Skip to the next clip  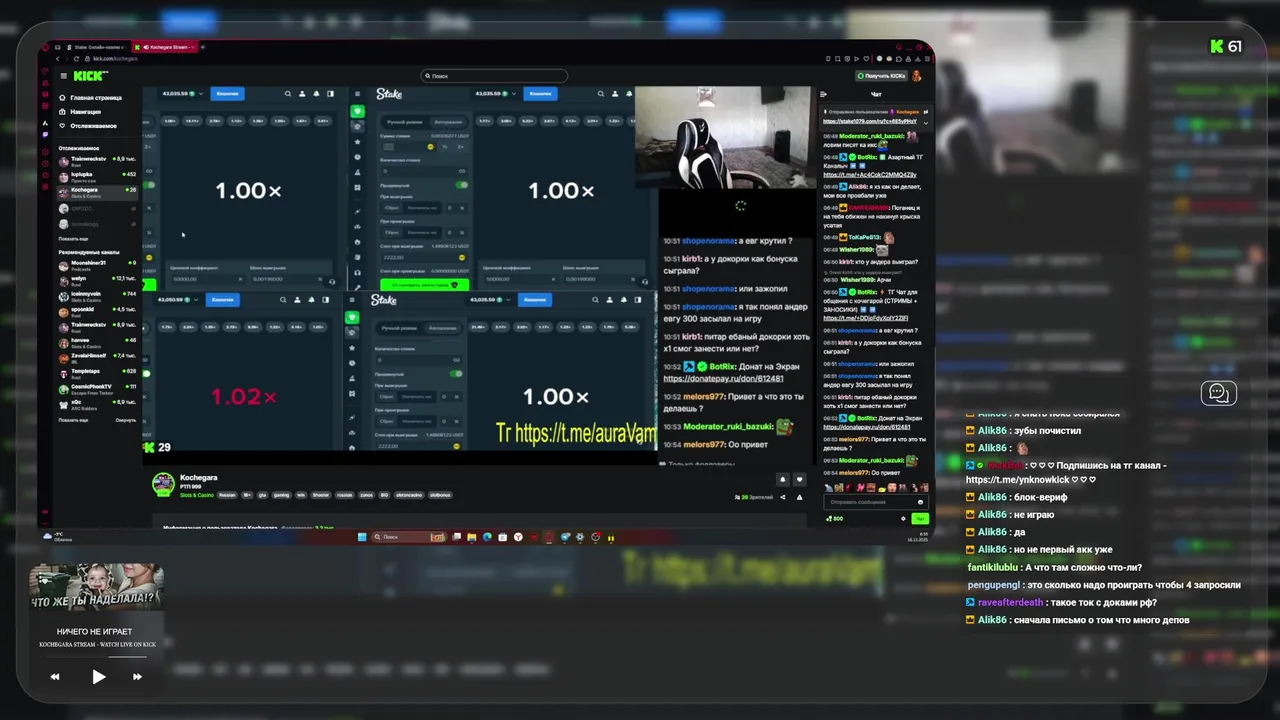tap(137, 677)
